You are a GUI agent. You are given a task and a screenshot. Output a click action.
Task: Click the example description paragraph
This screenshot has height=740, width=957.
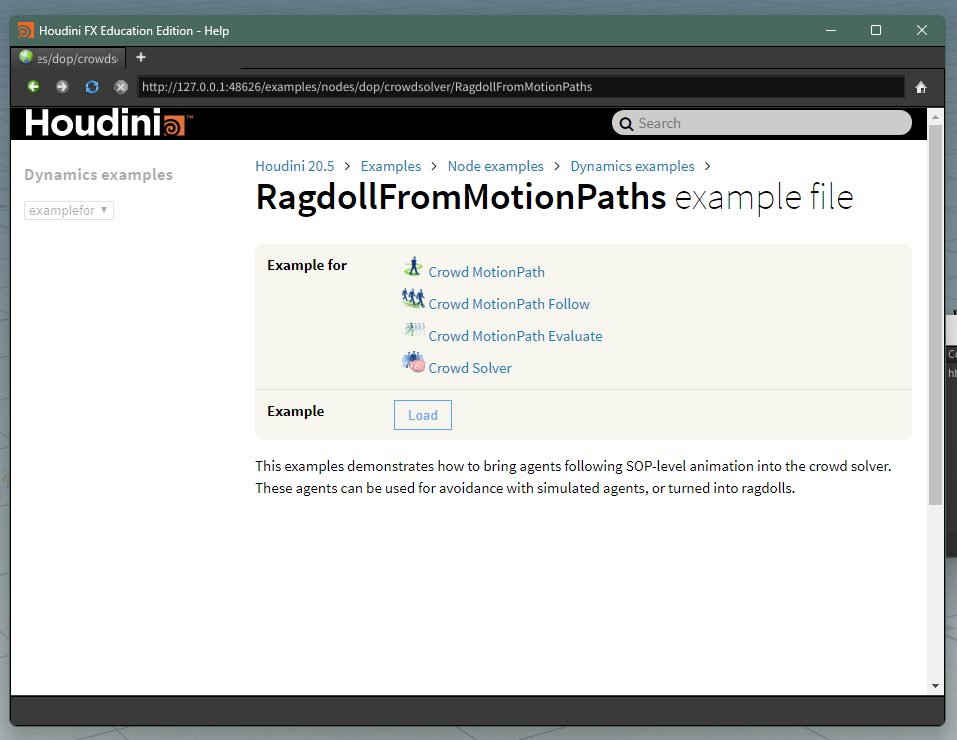(573, 477)
